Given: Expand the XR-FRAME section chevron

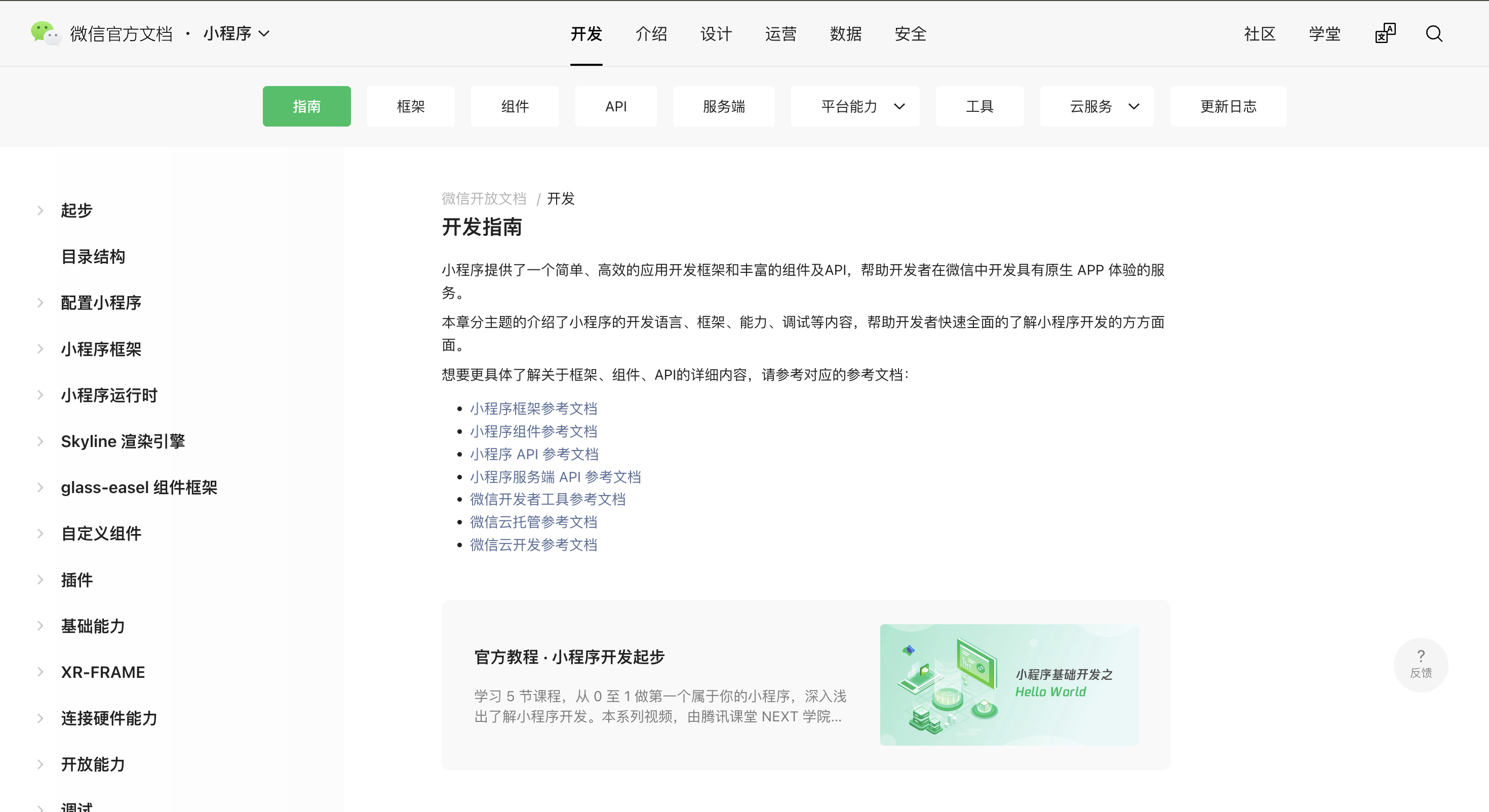Looking at the screenshot, I should (41, 672).
